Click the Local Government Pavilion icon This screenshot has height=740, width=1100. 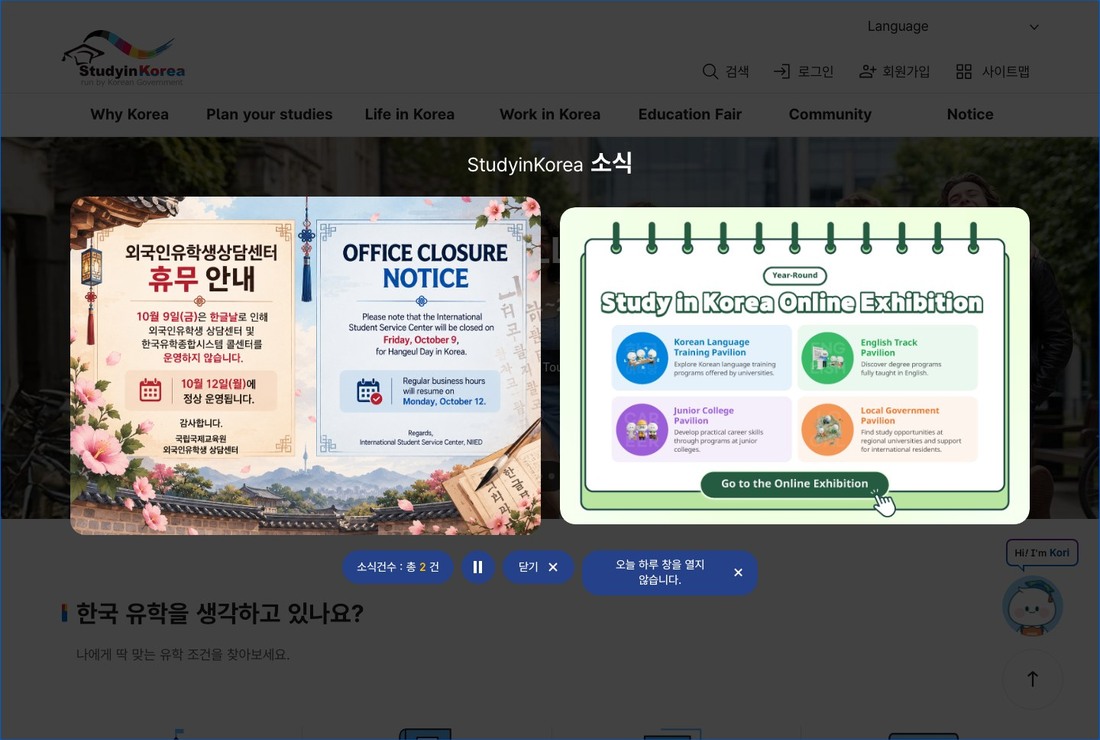click(x=827, y=429)
